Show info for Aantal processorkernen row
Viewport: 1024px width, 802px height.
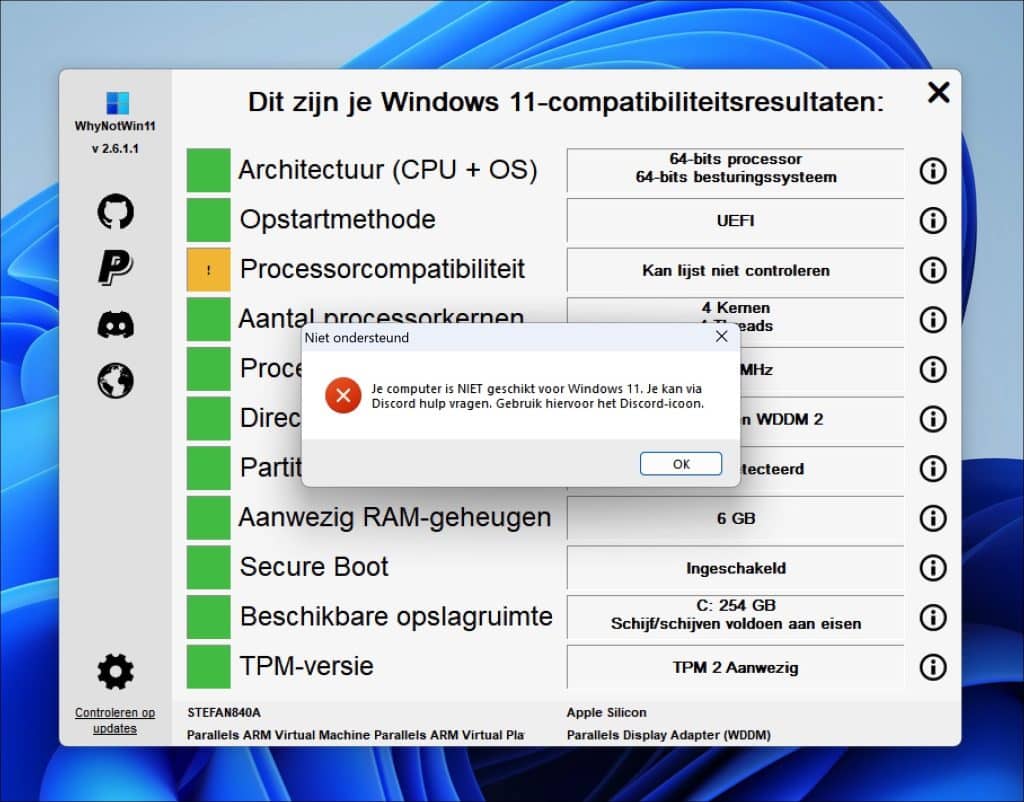click(933, 319)
